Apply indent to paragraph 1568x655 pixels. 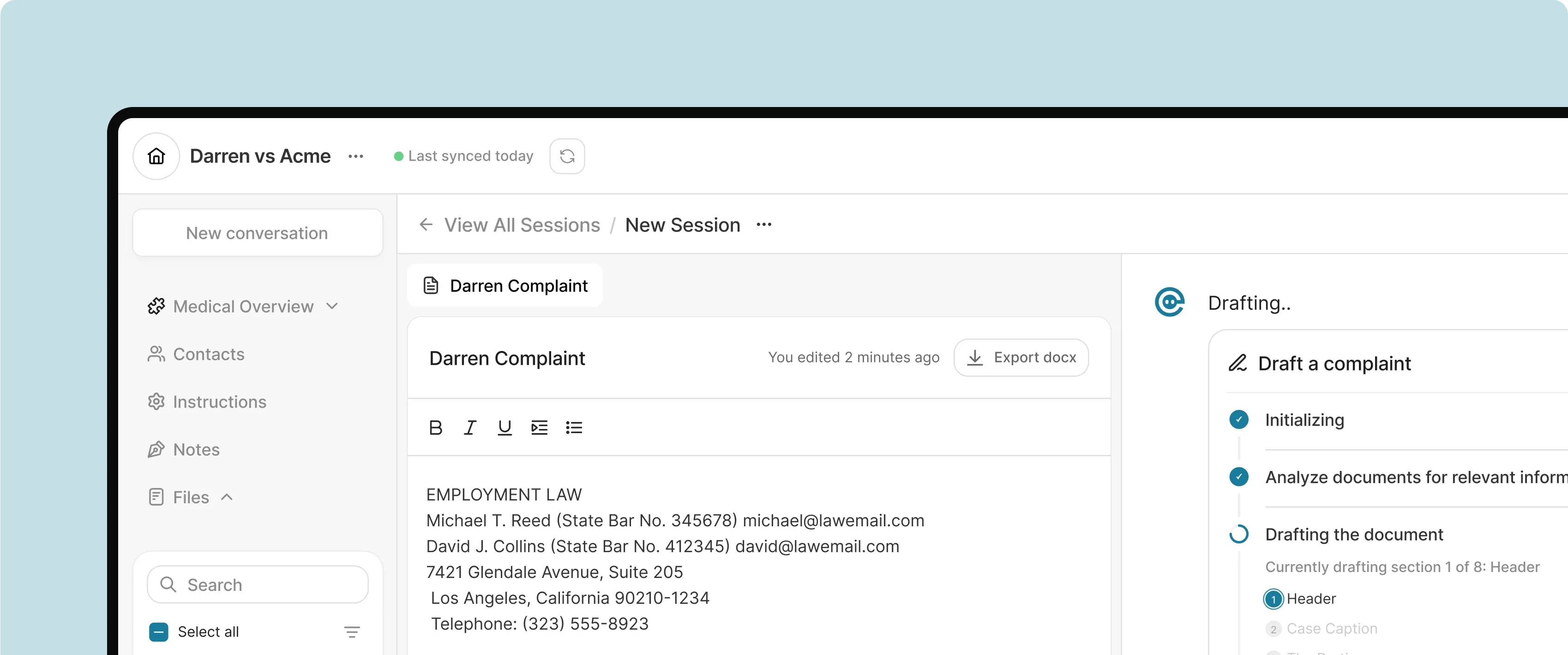[539, 428]
